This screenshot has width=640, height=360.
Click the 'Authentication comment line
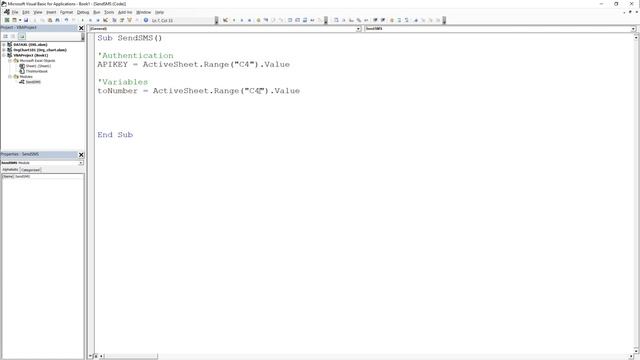(135, 56)
